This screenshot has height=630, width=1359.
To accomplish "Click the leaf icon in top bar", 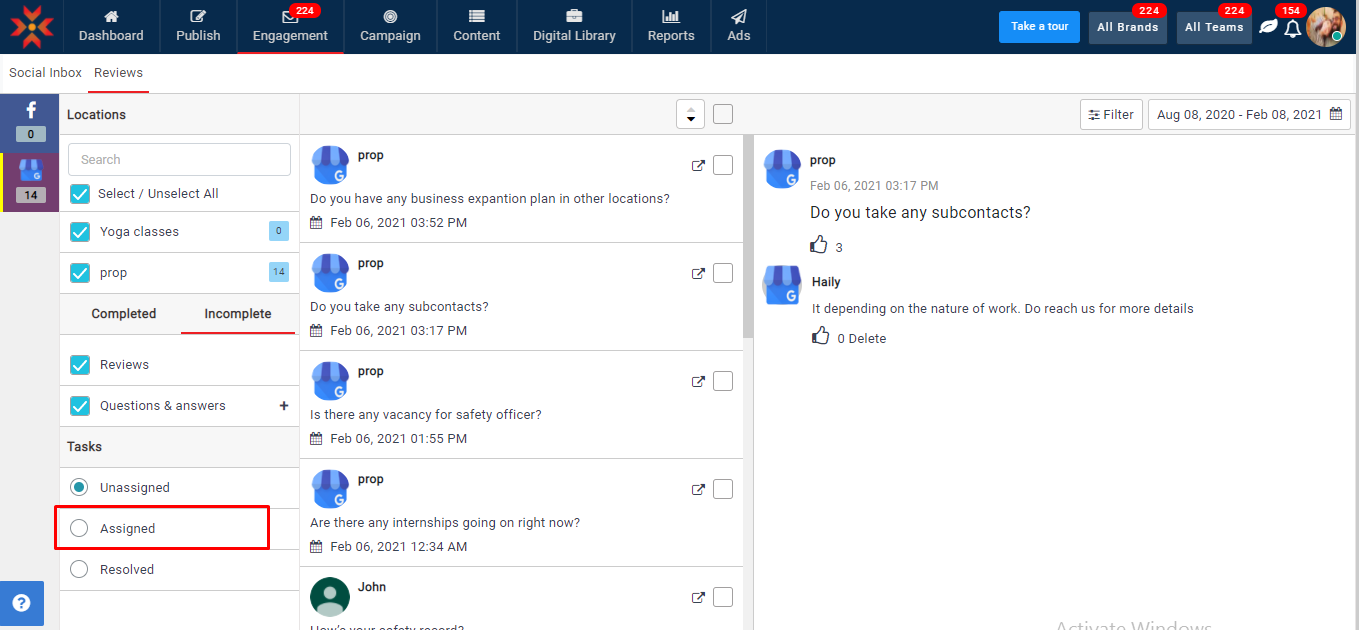I will (x=1268, y=27).
